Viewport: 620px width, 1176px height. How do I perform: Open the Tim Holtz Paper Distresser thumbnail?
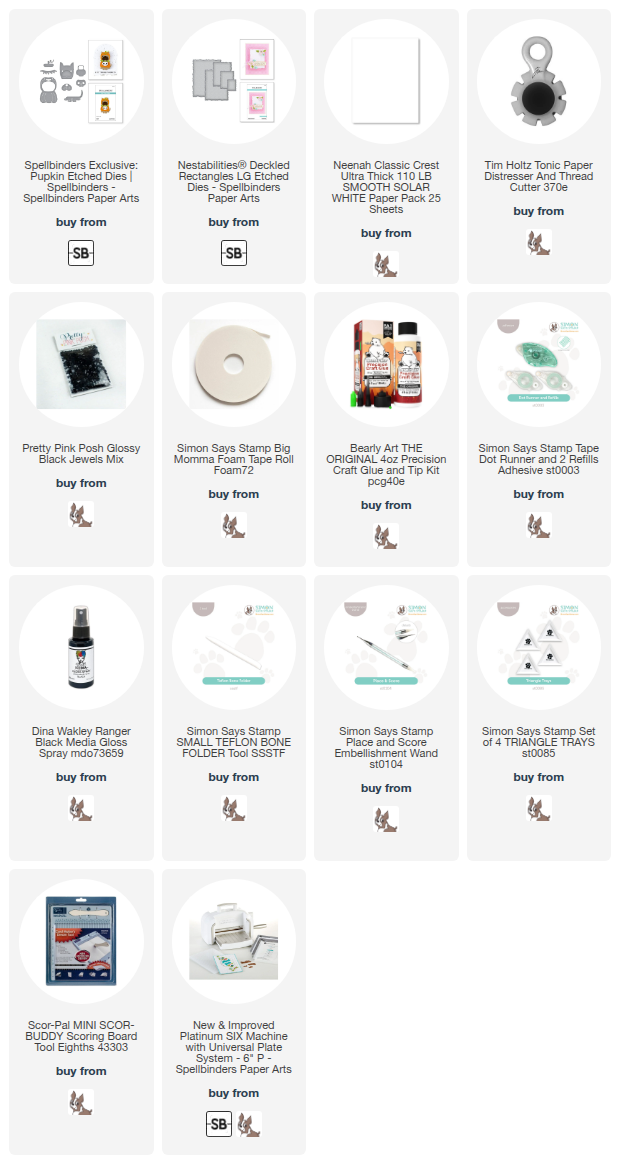point(538,81)
